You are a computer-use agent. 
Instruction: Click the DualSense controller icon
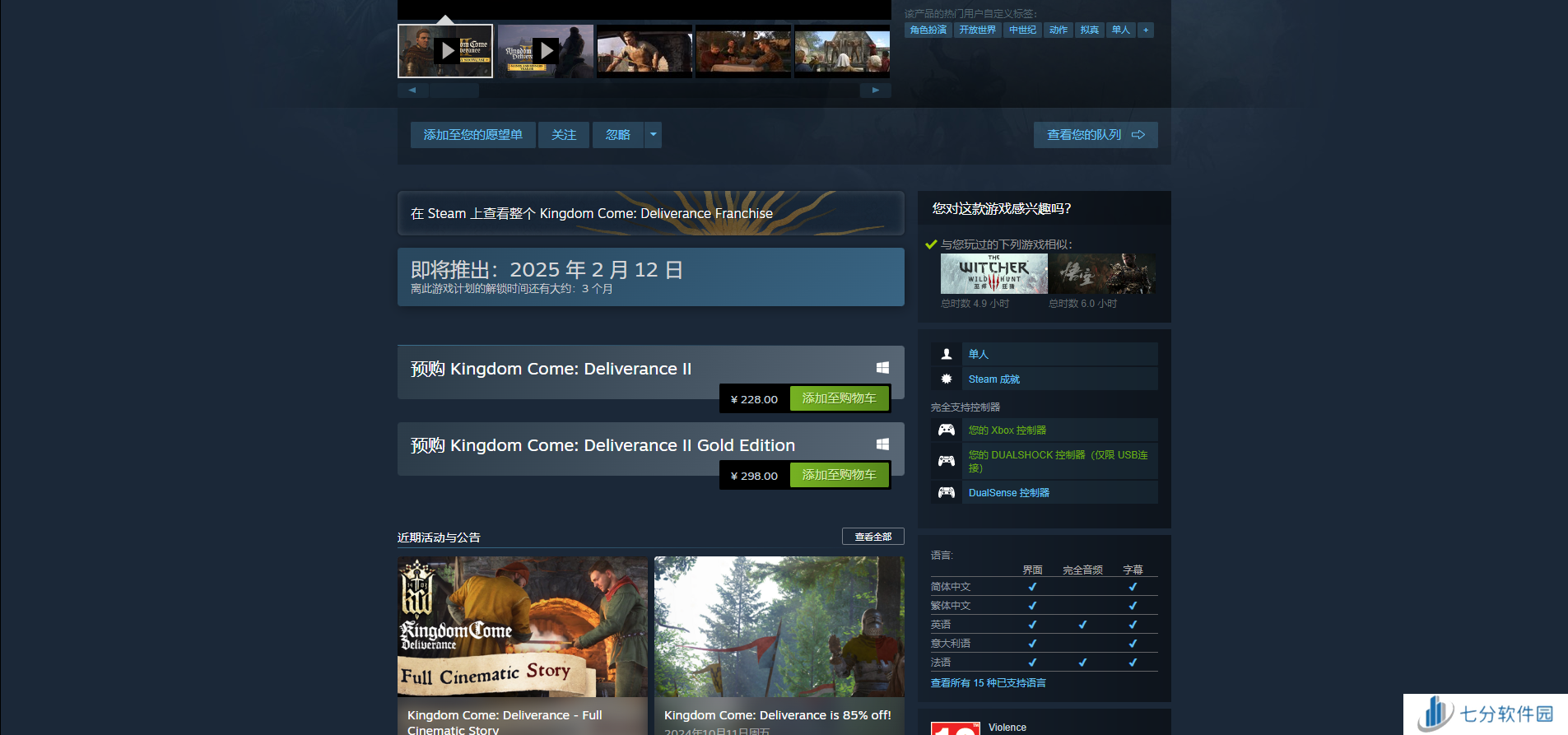[x=947, y=492]
